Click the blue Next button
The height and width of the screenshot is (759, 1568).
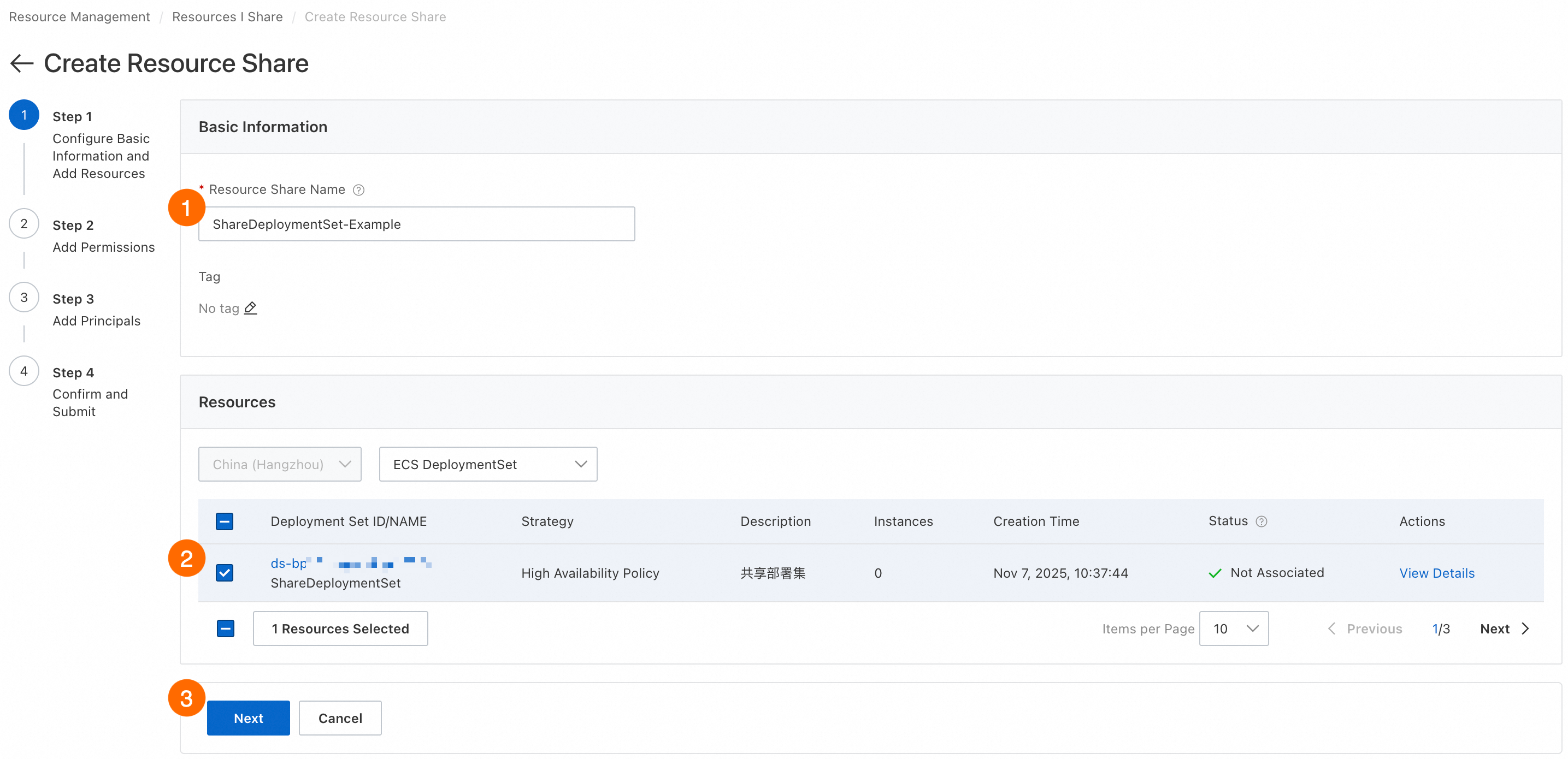pyautogui.click(x=247, y=718)
